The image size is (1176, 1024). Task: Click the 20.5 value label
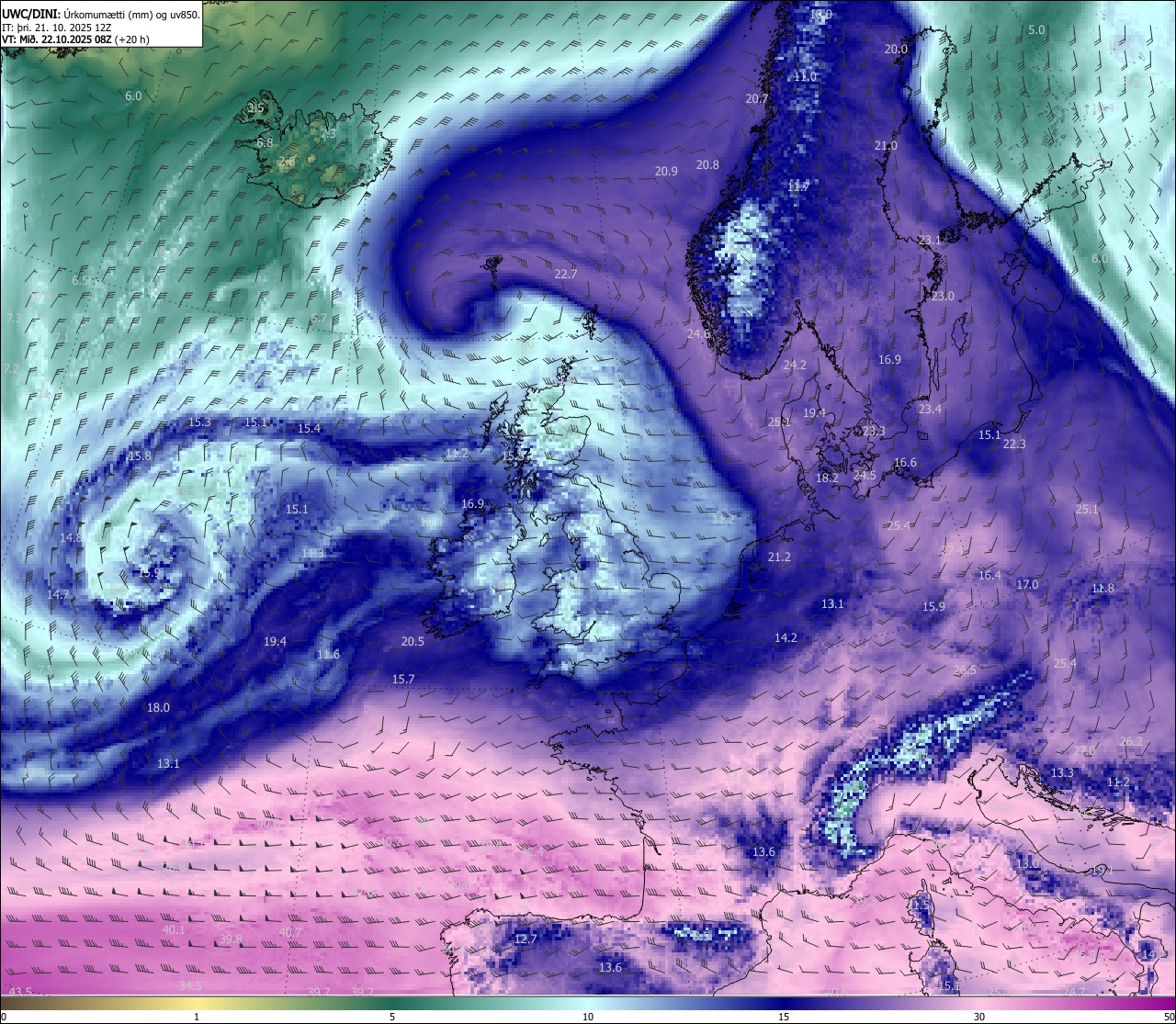point(413,641)
